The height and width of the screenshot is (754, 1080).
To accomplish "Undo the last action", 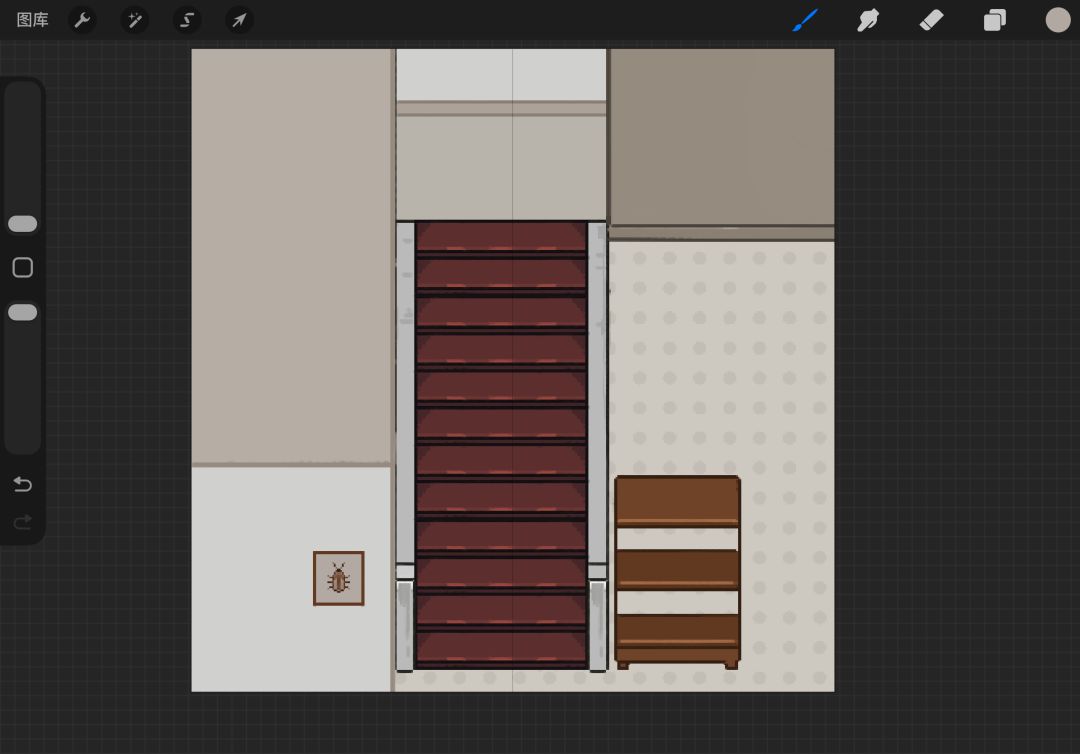I will pyautogui.click(x=23, y=484).
